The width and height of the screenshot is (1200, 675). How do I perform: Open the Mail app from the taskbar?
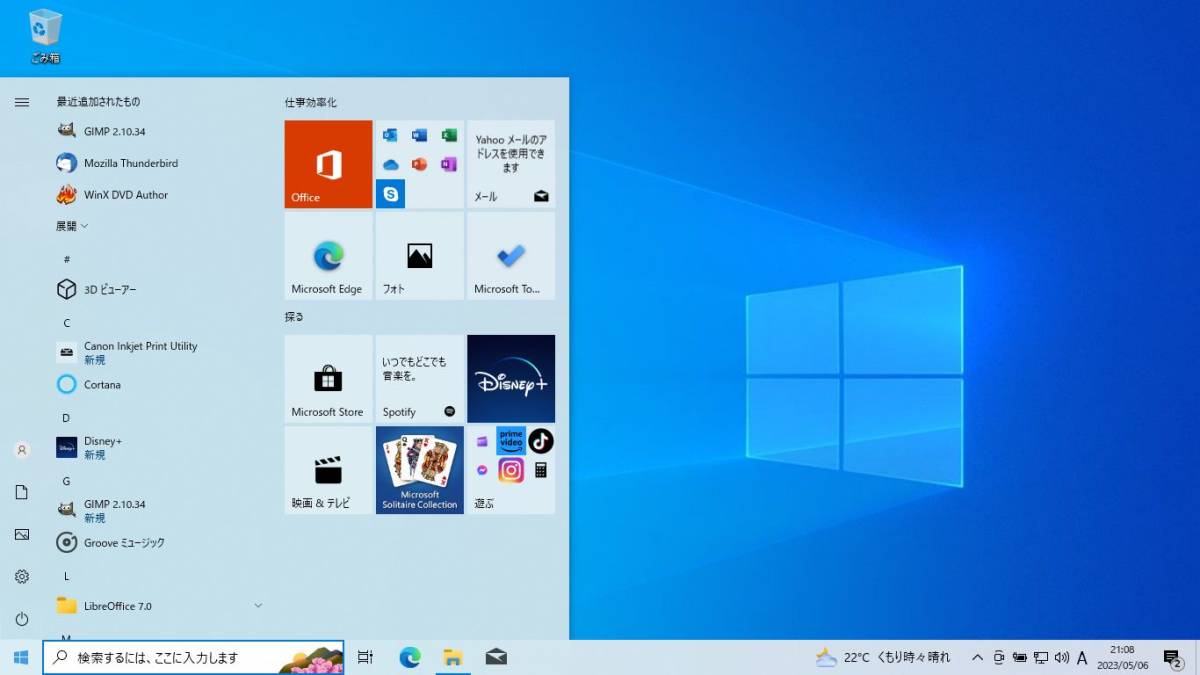click(496, 657)
